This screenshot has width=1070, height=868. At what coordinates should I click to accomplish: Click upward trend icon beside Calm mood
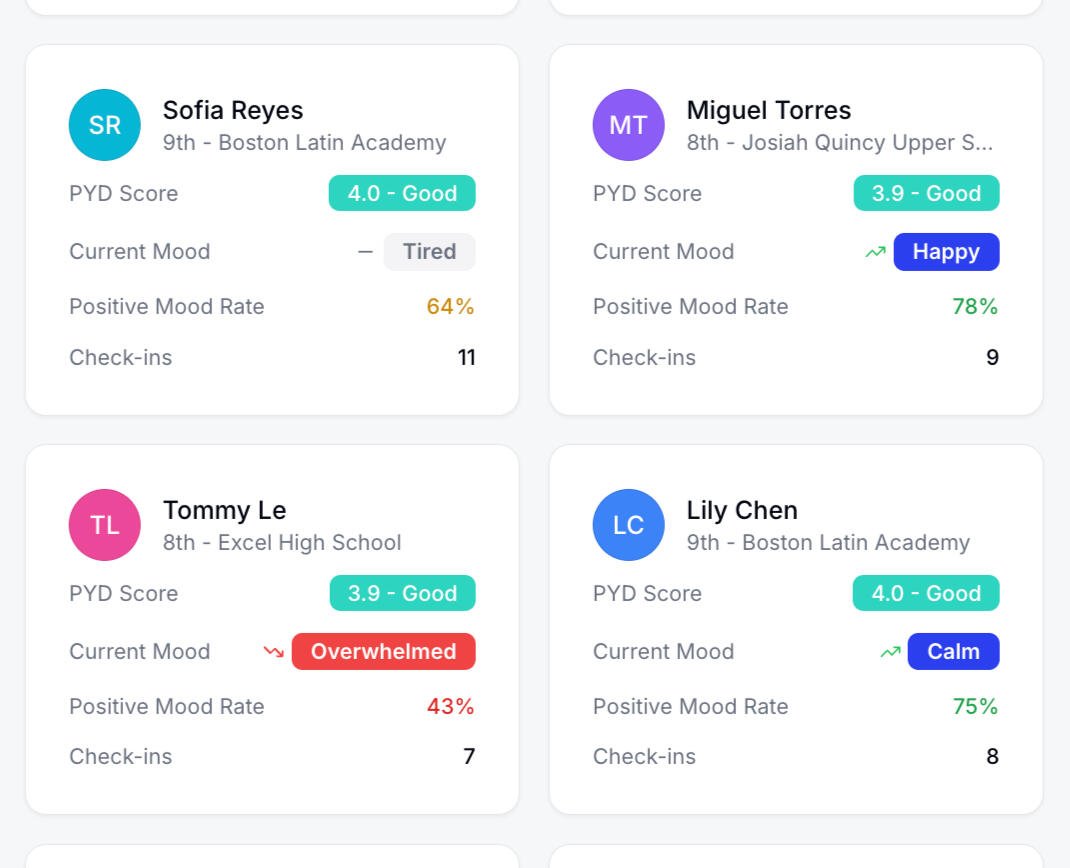coord(890,652)
